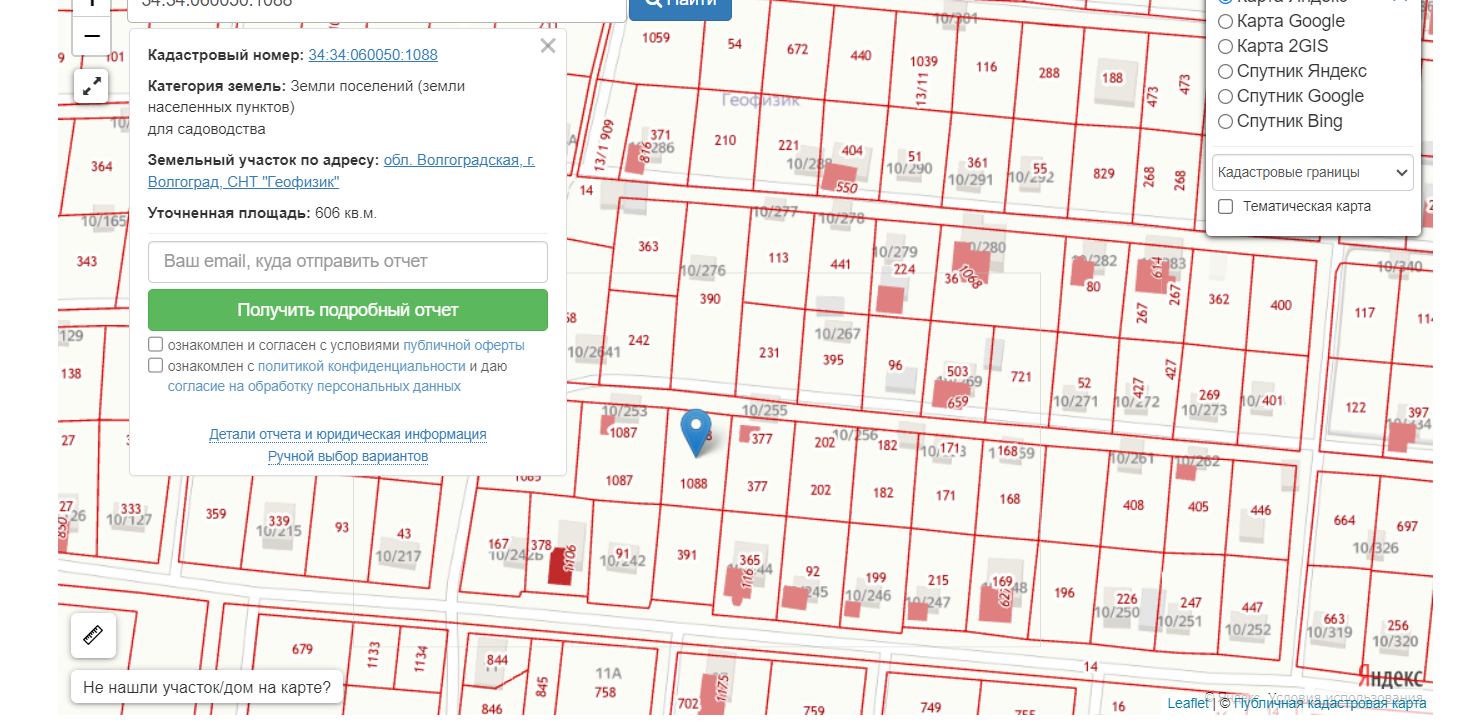Open Детали отчета и юридическая информация
Viewport: 1468px width, 726px height.
(348, 434)
